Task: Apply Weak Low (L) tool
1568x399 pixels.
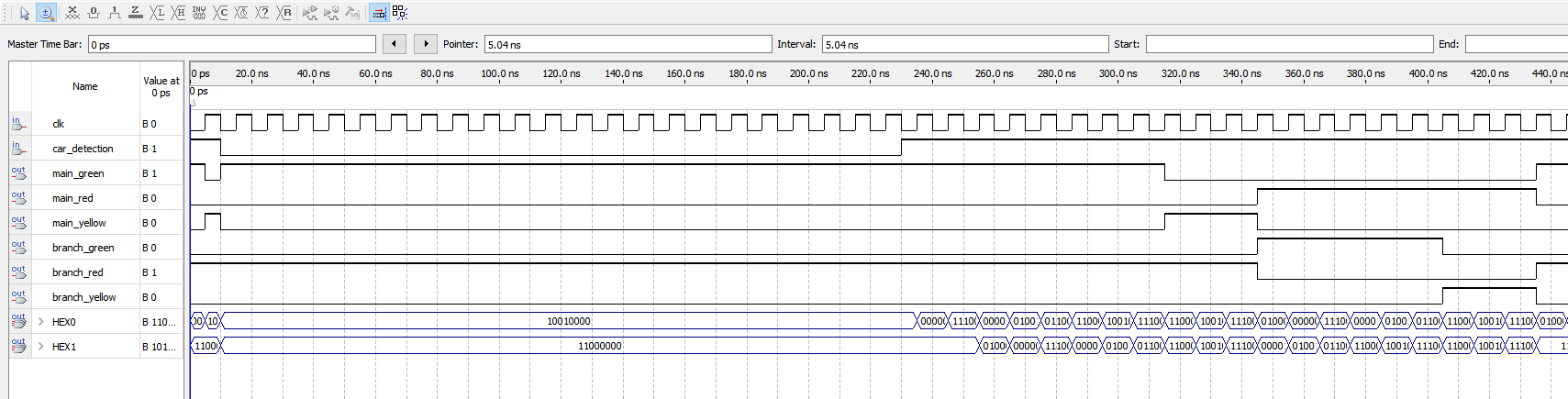Action: [x=157, y=13]
